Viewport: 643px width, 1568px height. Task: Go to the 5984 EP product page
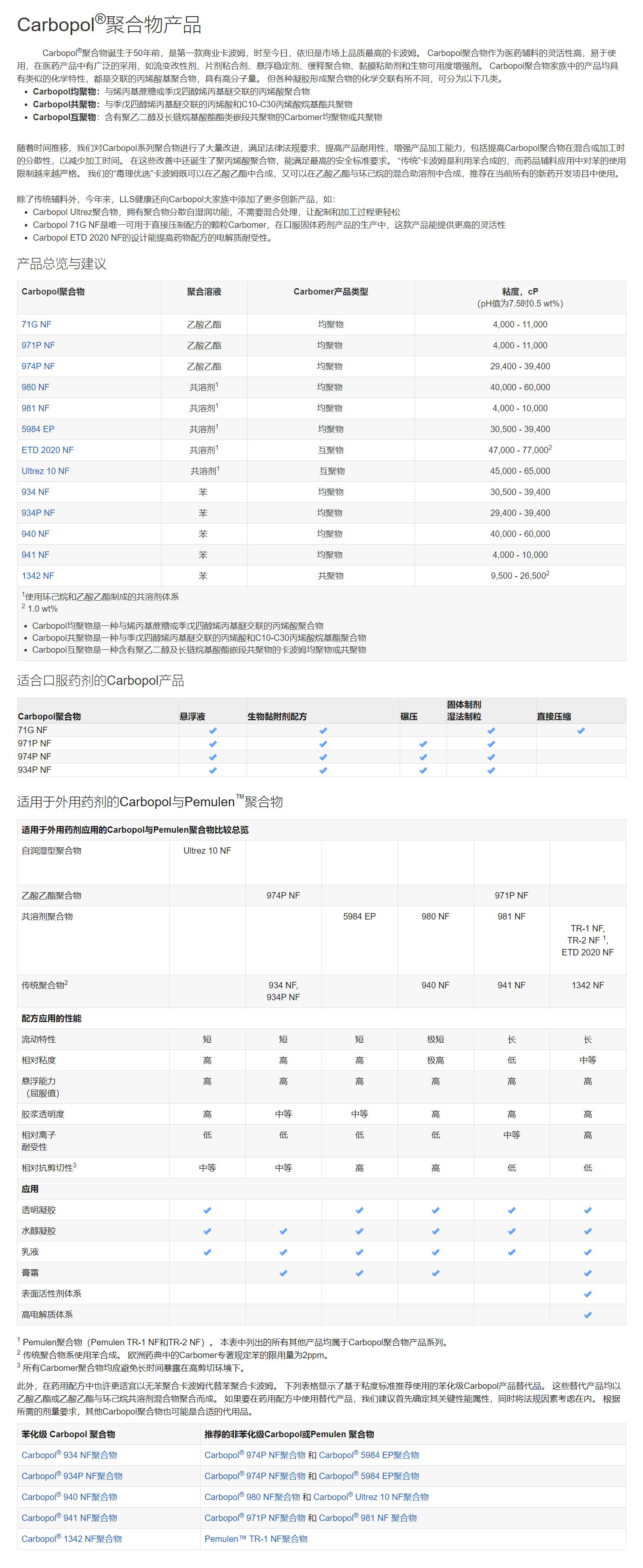click(x=38, y=429)
